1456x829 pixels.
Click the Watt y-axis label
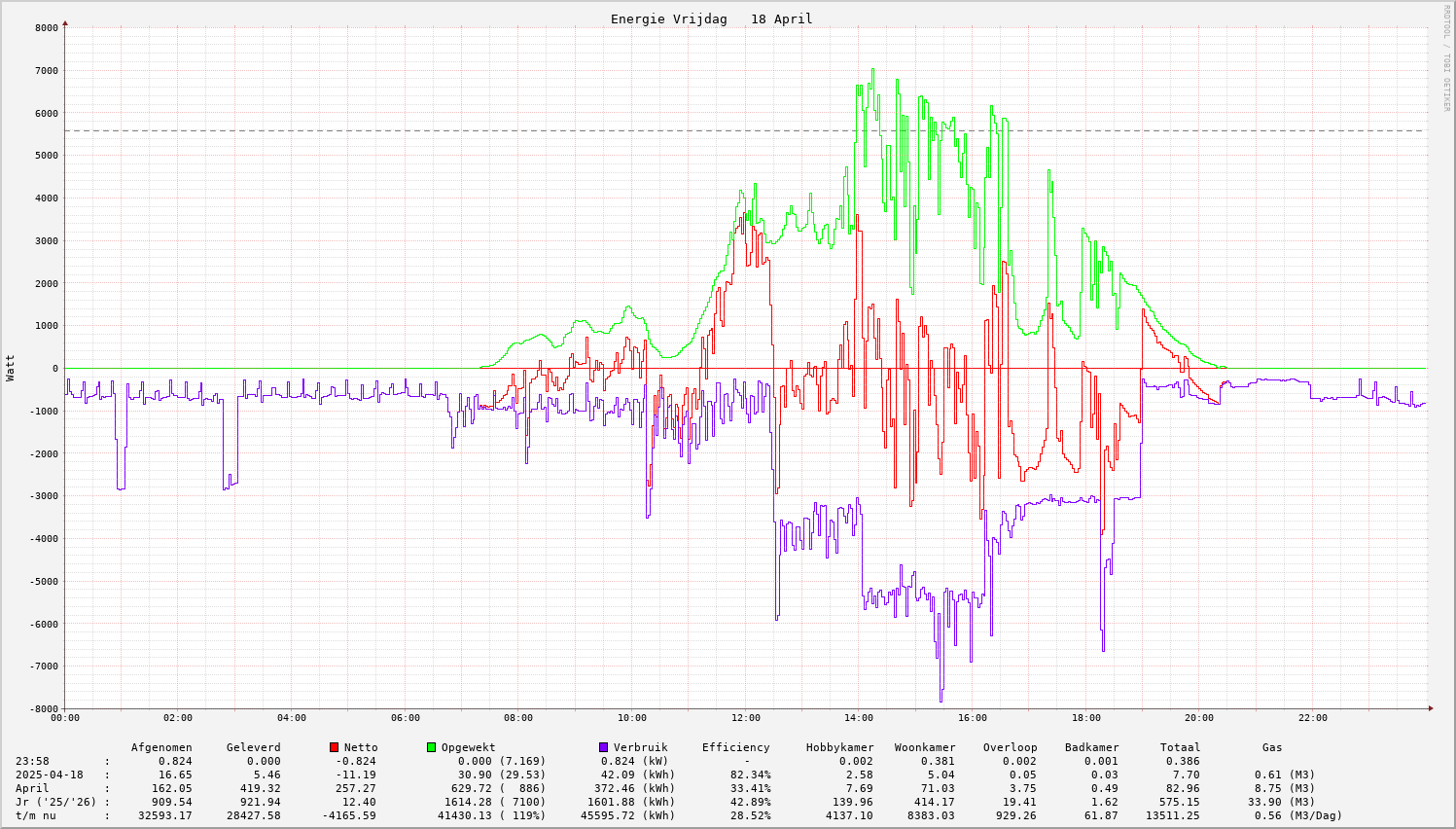pyautogui.click(x=11, y=368)
